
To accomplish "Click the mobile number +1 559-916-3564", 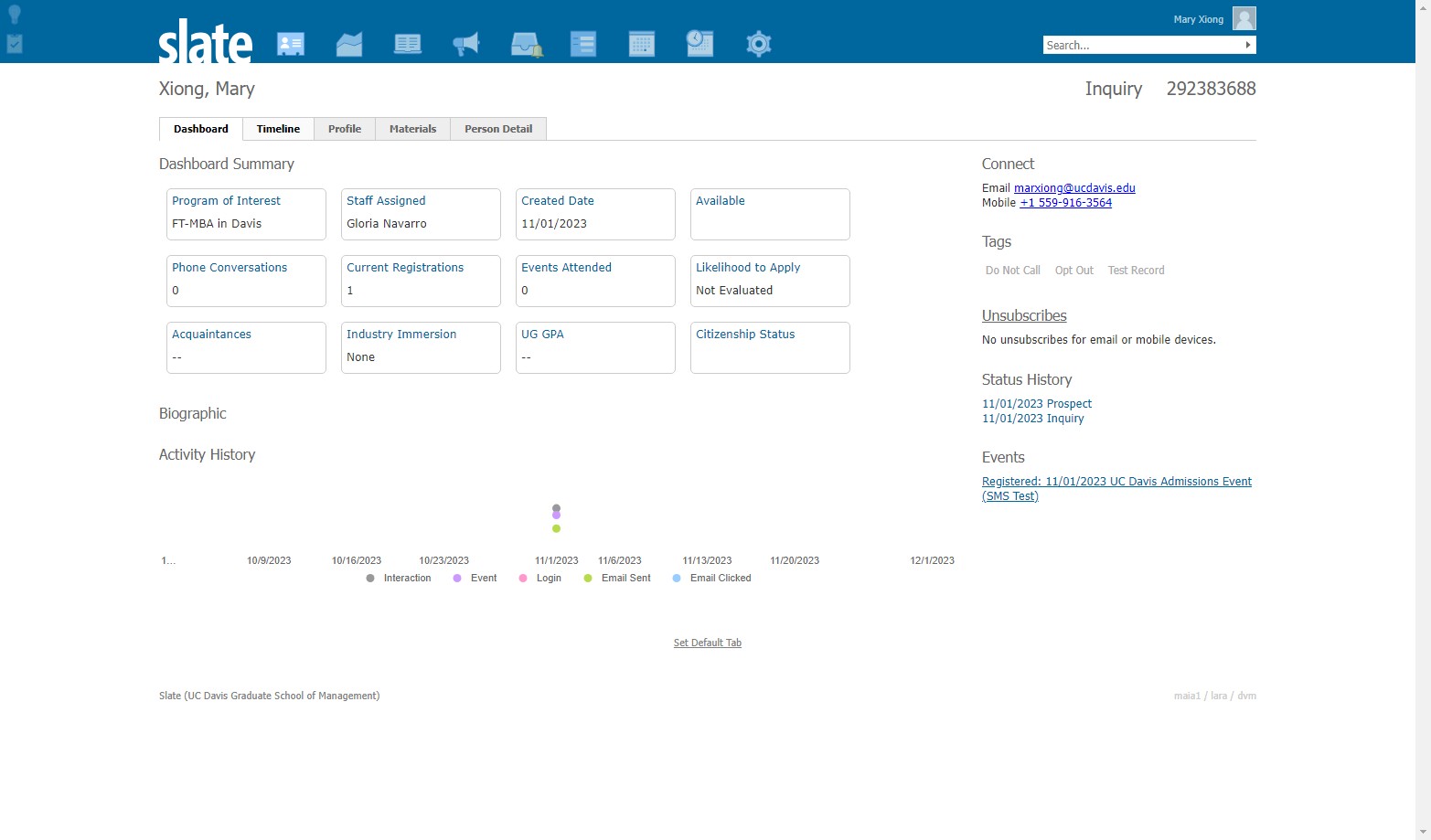I will [1066, 203].
